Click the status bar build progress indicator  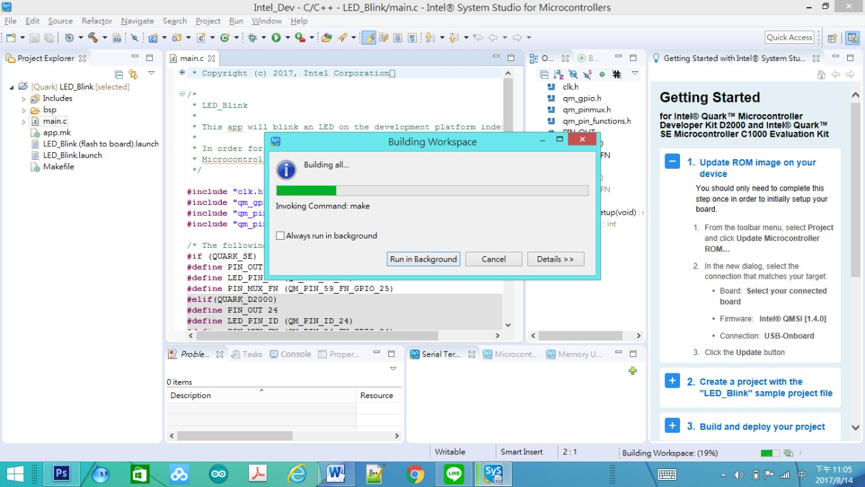click(x=770, y=453)
